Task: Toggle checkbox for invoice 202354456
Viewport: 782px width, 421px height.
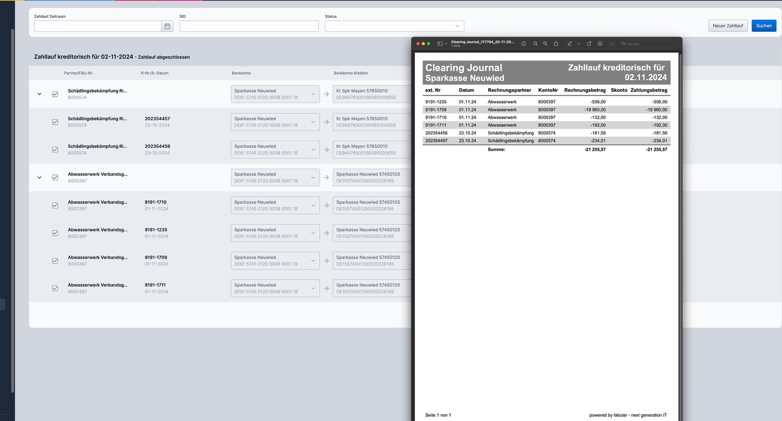Action: tap(55, 150)
